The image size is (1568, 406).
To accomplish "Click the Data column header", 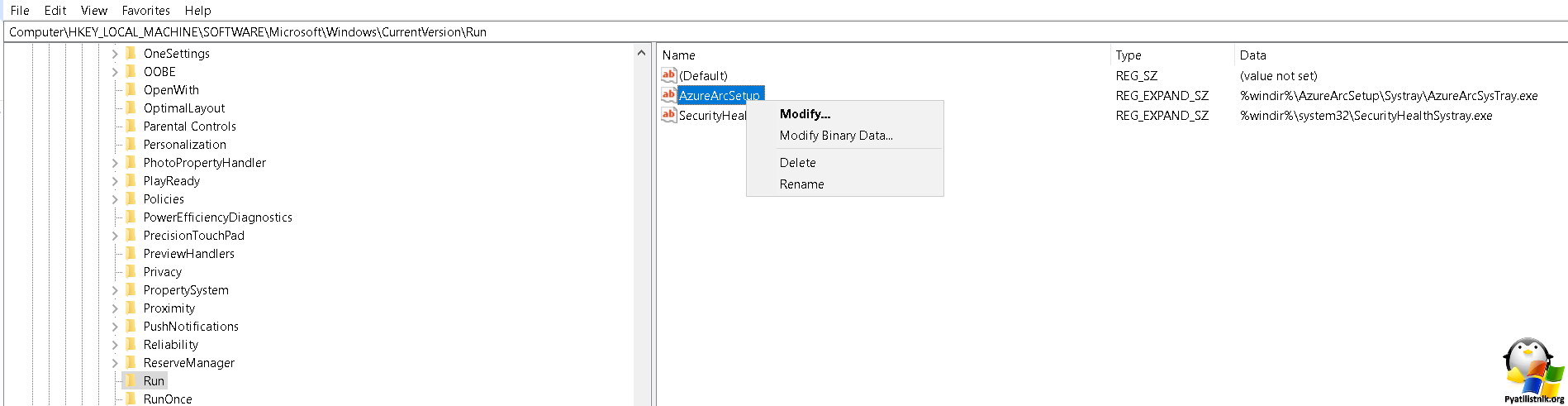I will tap(1252, 55).
